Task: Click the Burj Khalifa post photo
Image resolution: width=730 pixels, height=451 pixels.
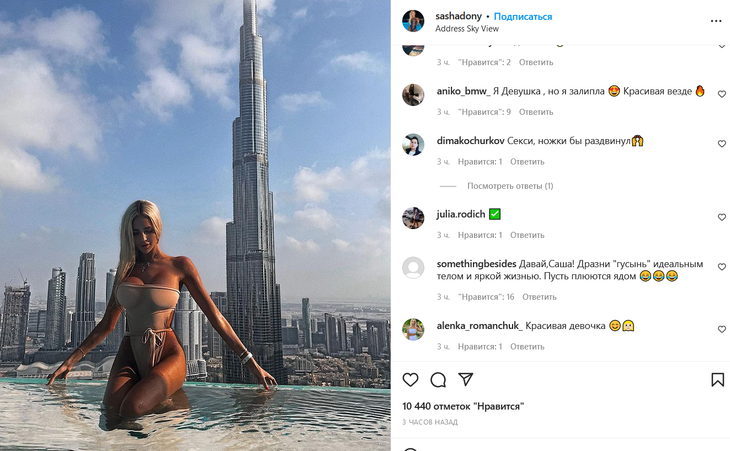Action: coord(195,225)
